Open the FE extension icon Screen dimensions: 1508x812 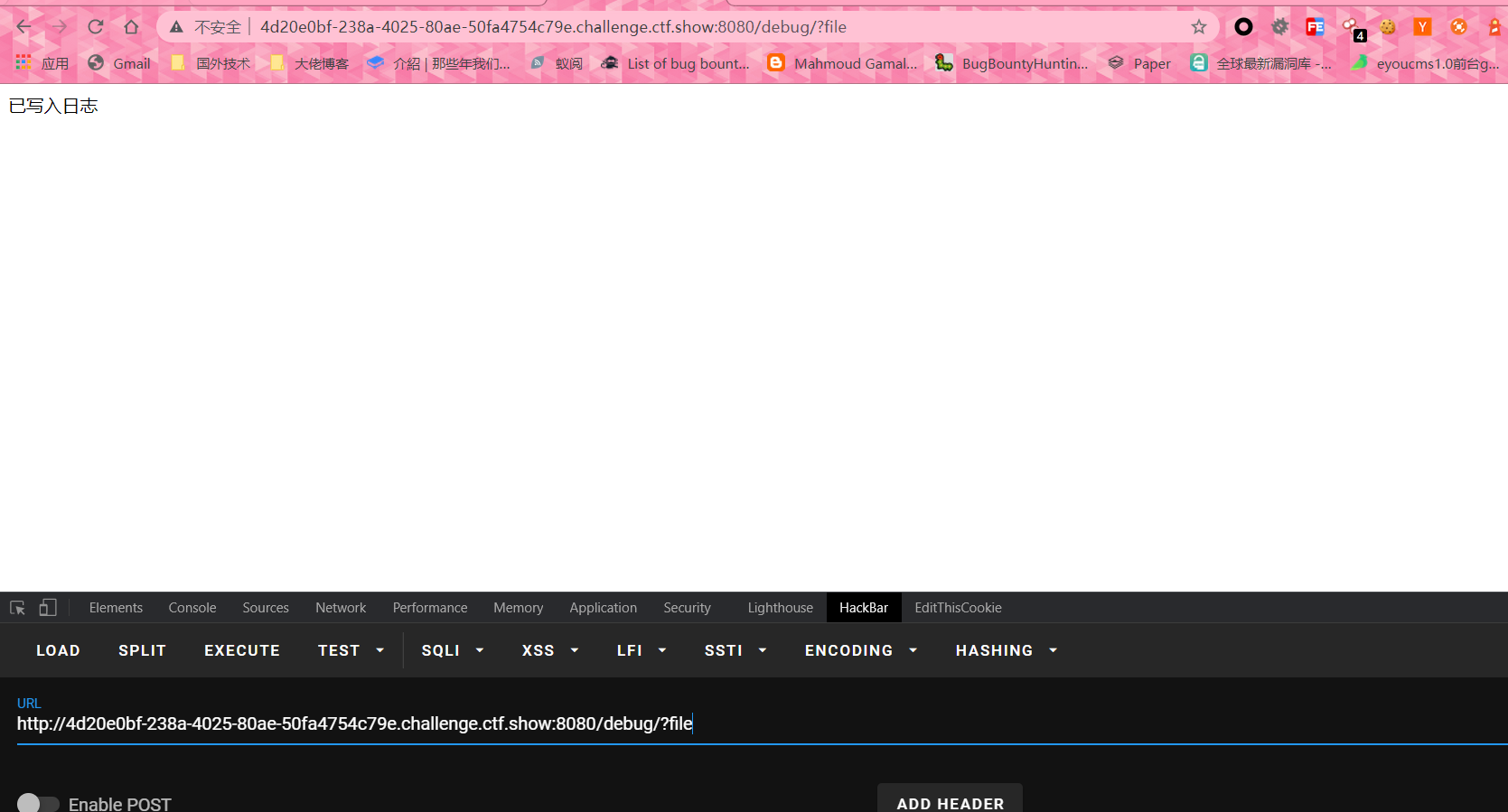point(1316,27)
